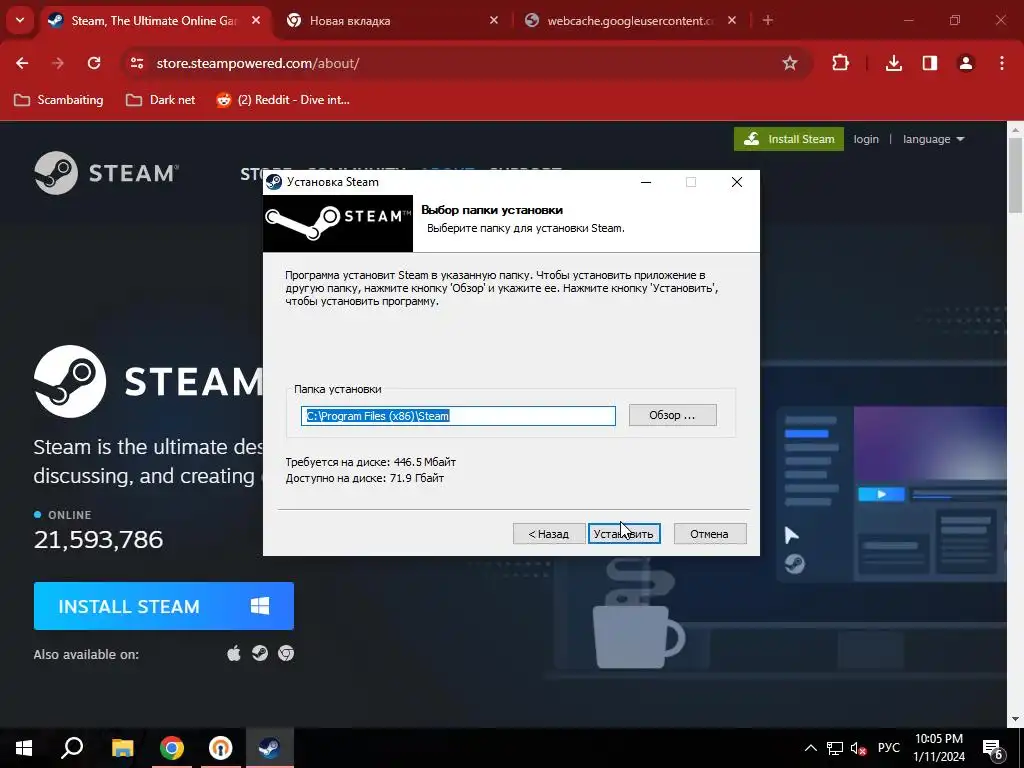Open the login link on the Steam page

[x=866, y=139]
